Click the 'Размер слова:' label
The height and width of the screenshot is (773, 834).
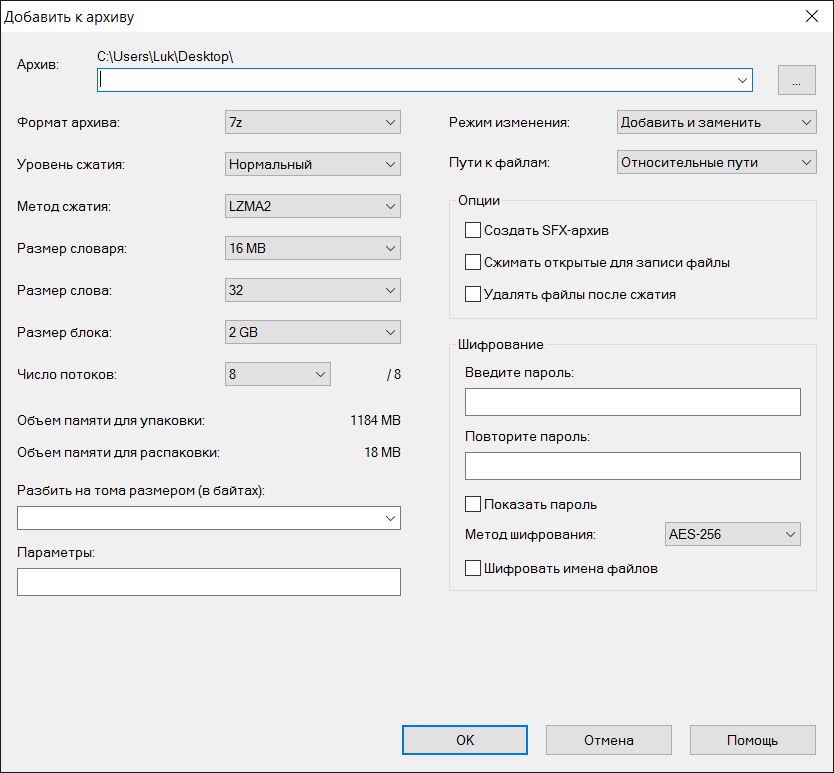point(64,290)
